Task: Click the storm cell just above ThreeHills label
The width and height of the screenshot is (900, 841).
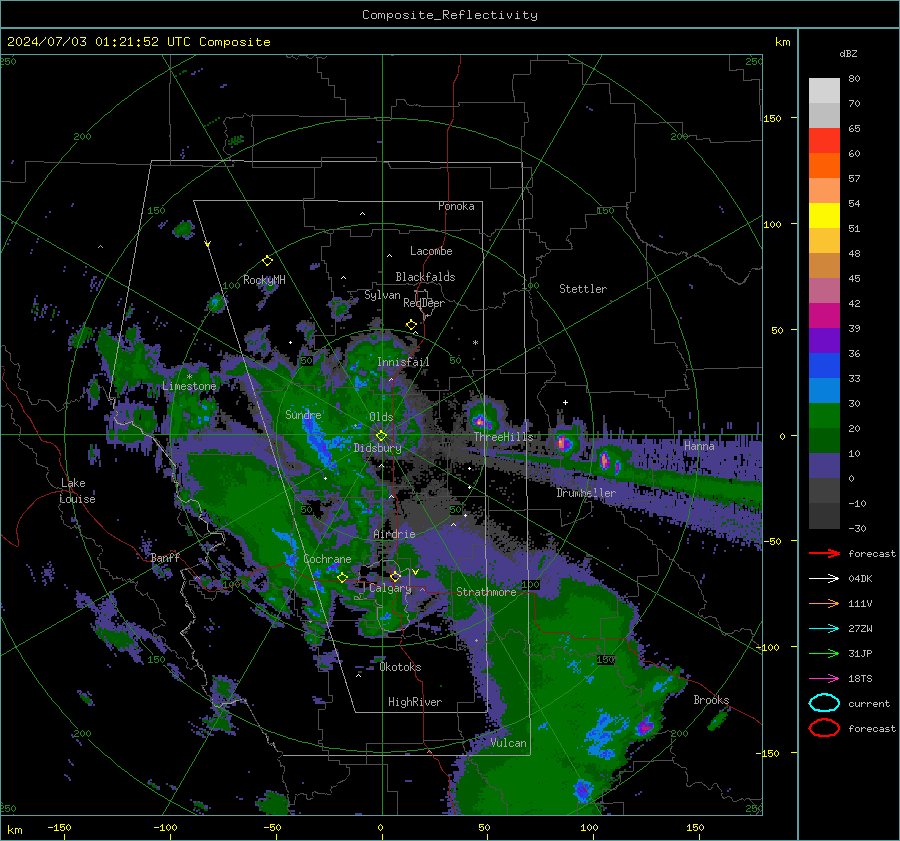Action: pyautogui.click(x=482, y=420)
